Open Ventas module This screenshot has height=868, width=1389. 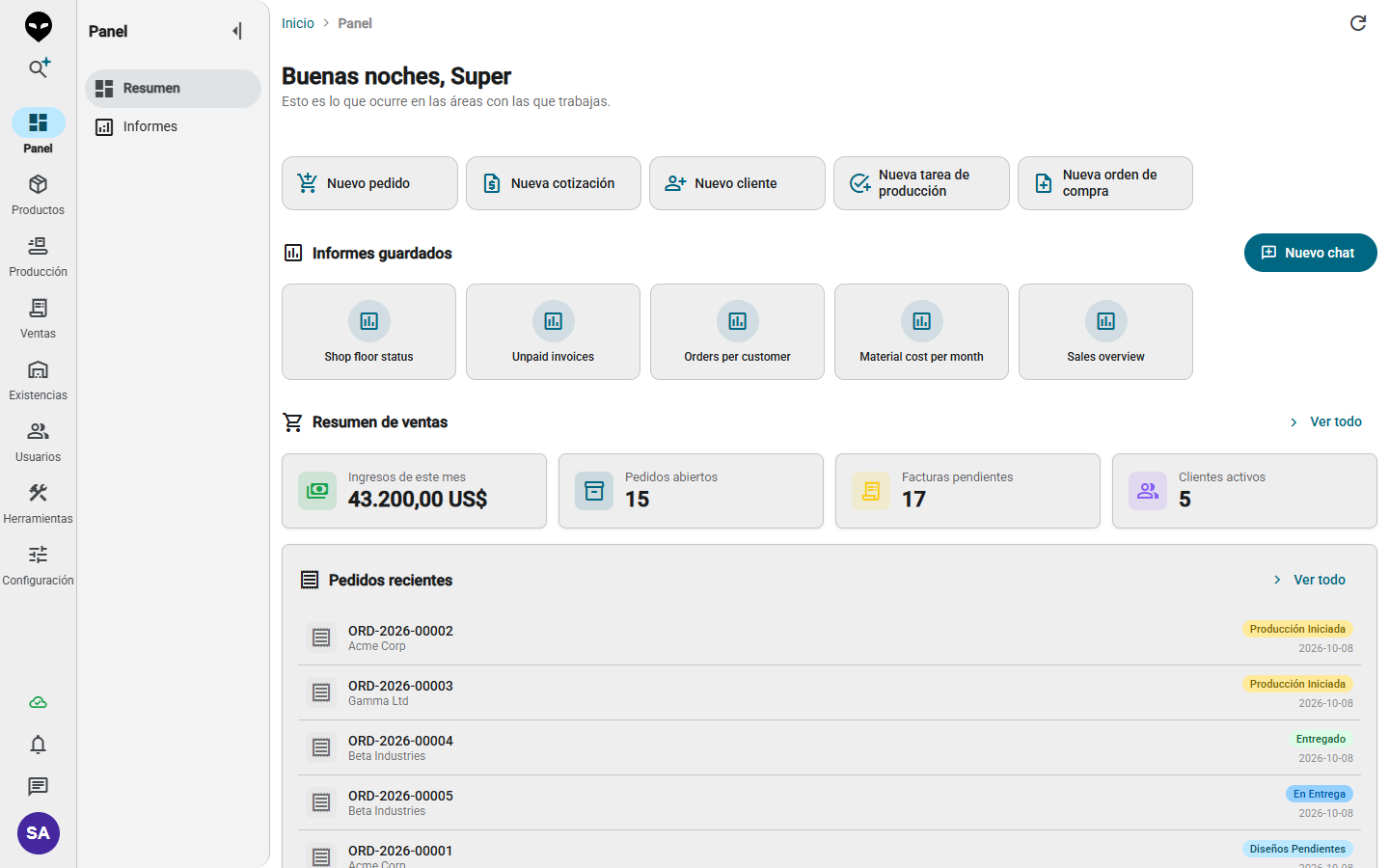tap(38, 318)
